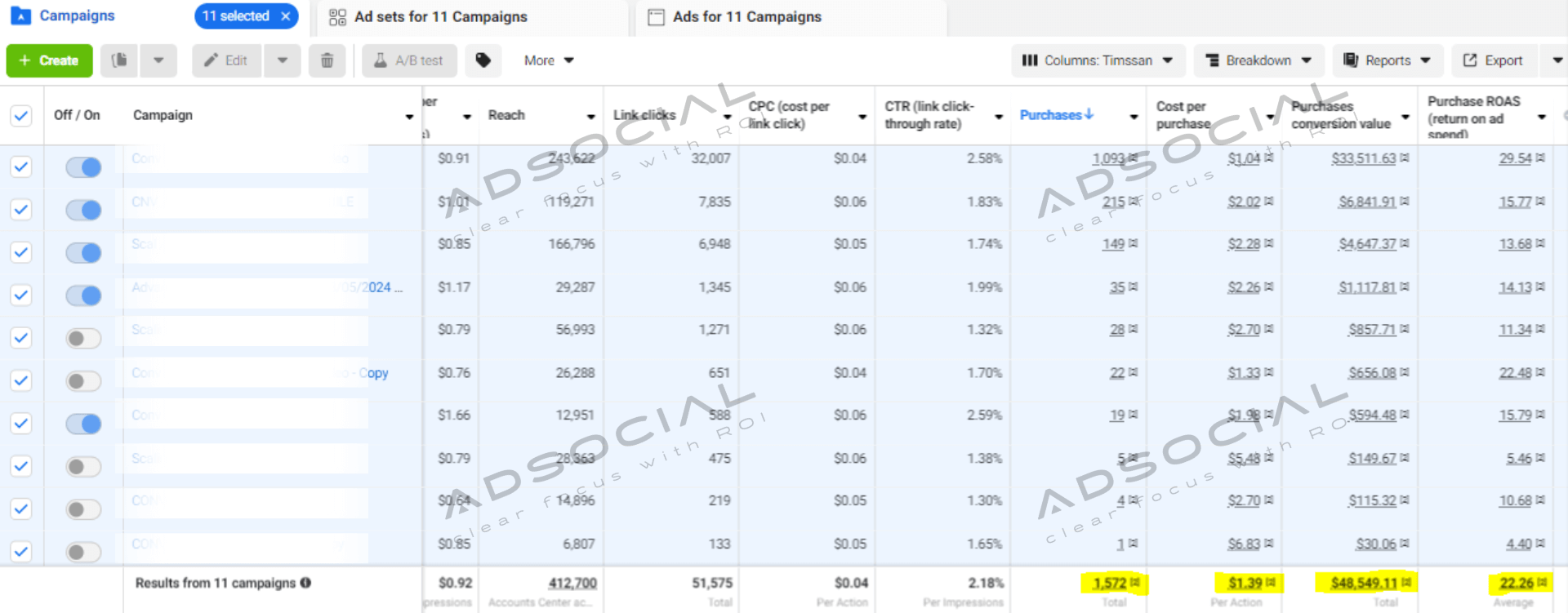Expand the Columns: Timssan dropdown
The width and height of the screenshot is (1568, 613).
[1097, 60]
